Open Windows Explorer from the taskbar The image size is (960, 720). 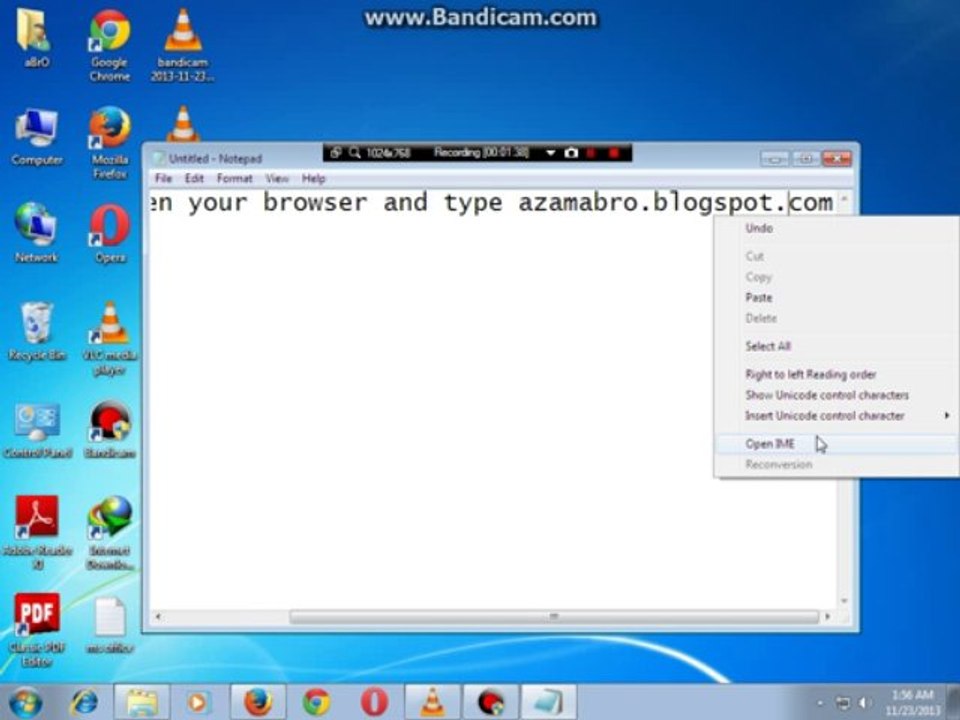coord(142,702)
